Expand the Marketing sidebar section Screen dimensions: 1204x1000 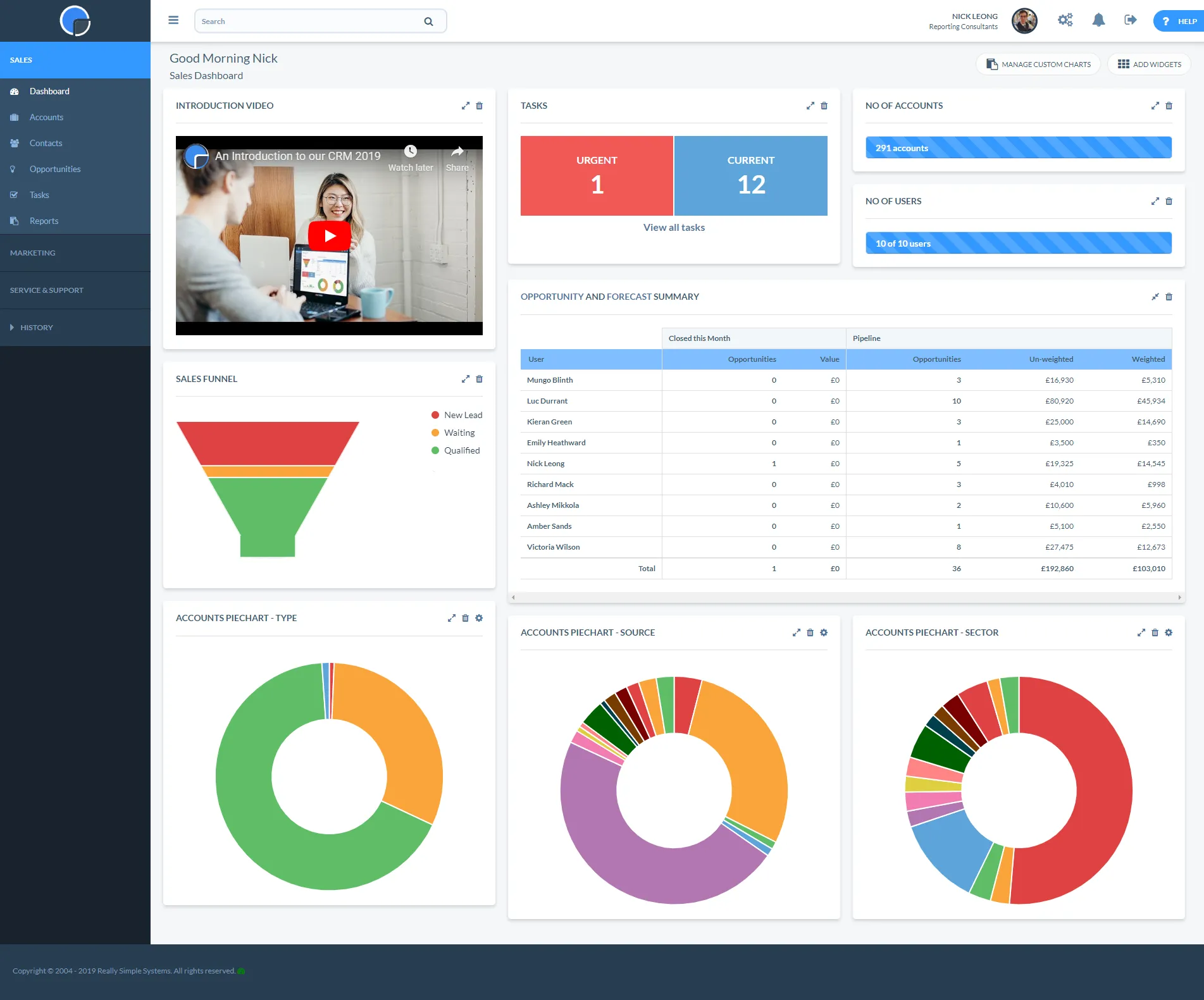pos(75,253)
